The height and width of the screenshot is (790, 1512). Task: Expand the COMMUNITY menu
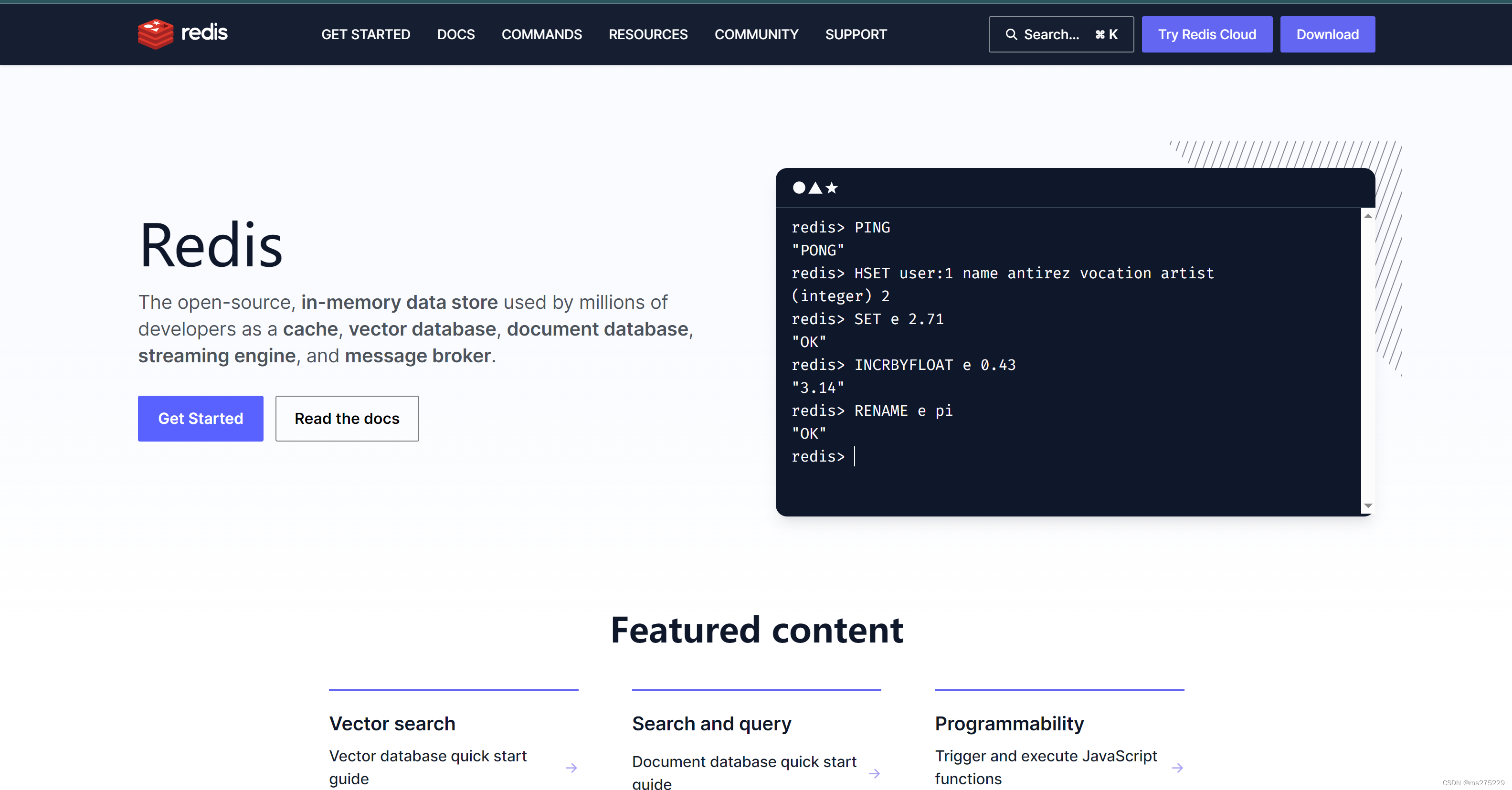(756, 35)
